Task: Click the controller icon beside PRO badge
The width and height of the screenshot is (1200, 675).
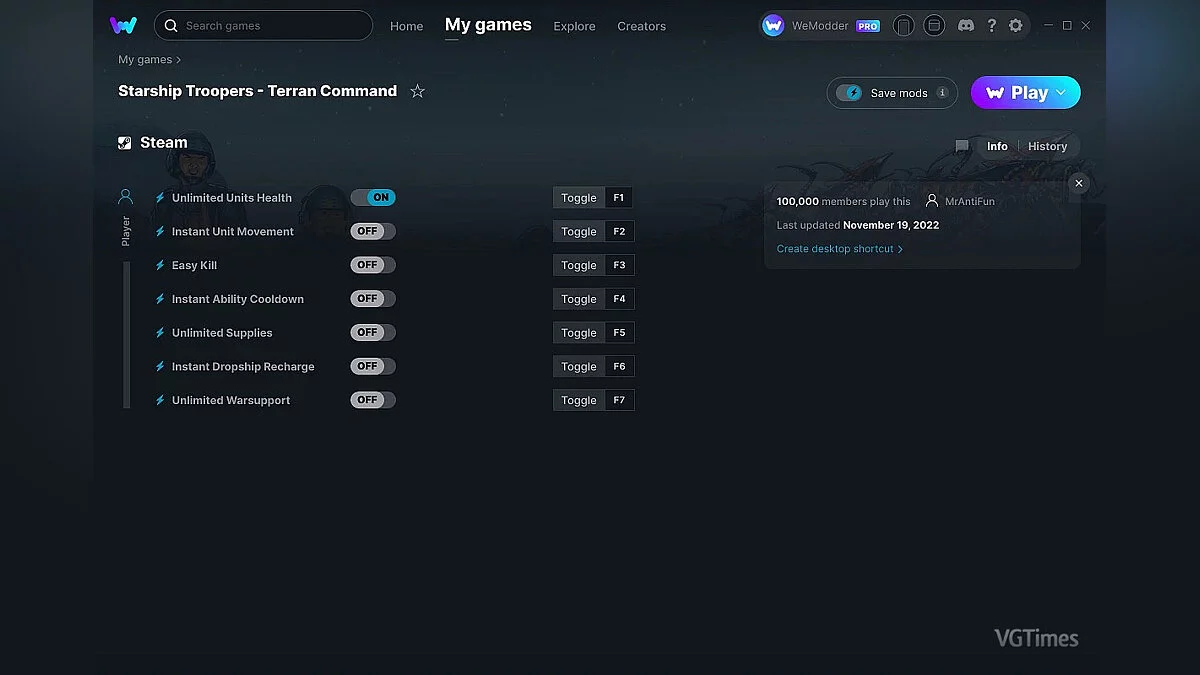Action: tap(903, 26)
